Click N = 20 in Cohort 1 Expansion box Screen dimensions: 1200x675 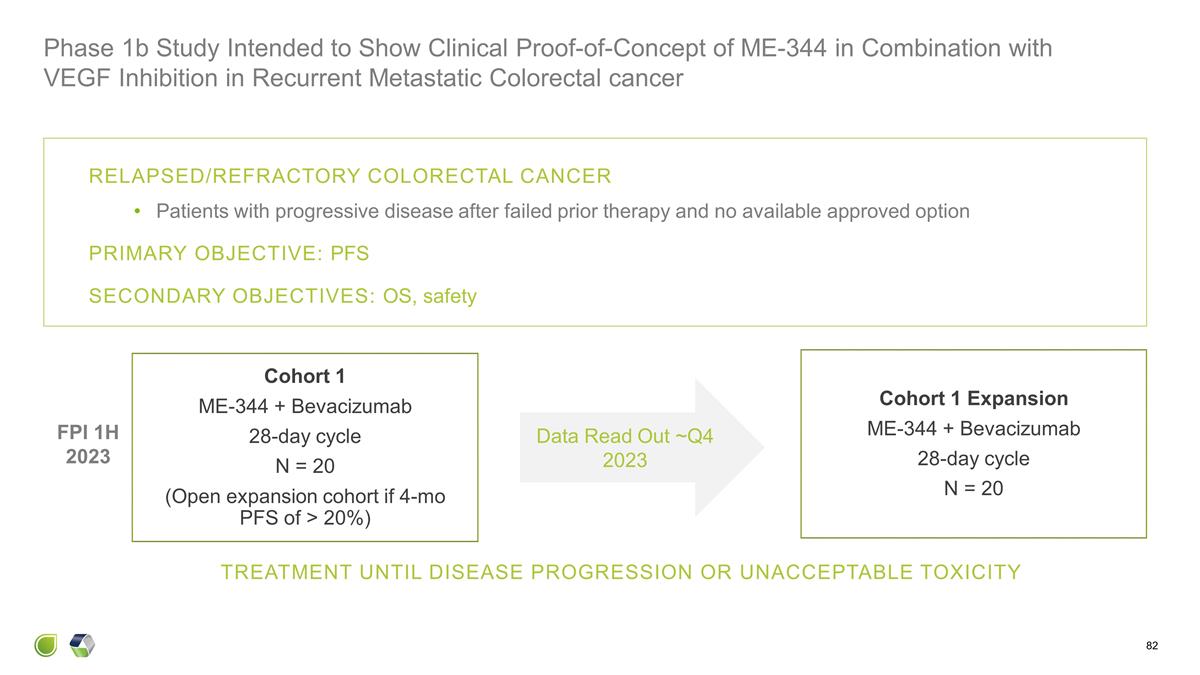(x=974, y=489)
